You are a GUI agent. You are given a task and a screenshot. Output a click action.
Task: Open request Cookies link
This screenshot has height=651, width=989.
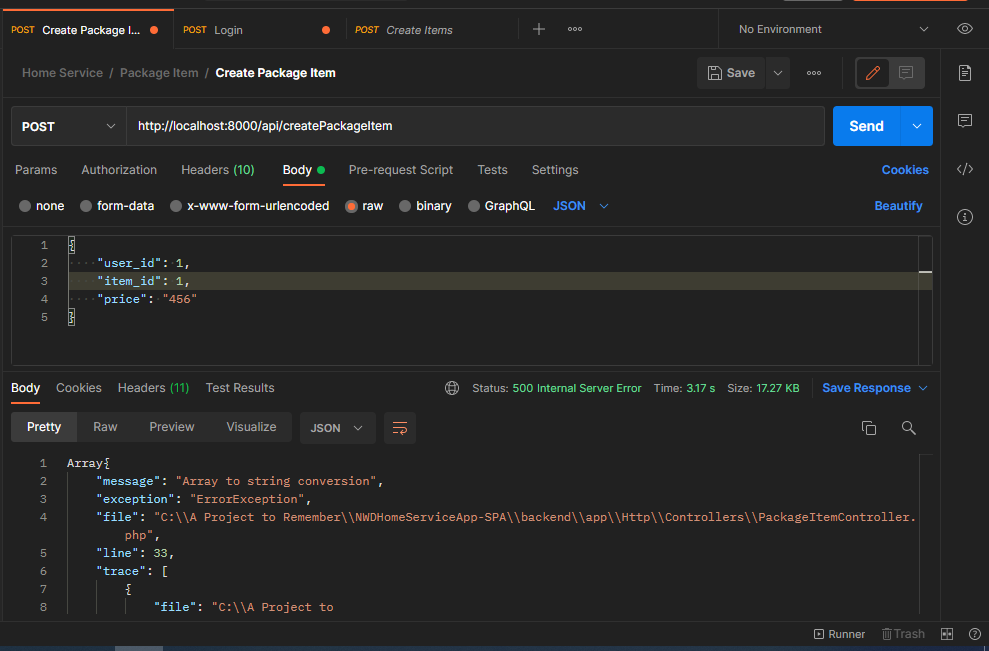click(x=904, y=170)
